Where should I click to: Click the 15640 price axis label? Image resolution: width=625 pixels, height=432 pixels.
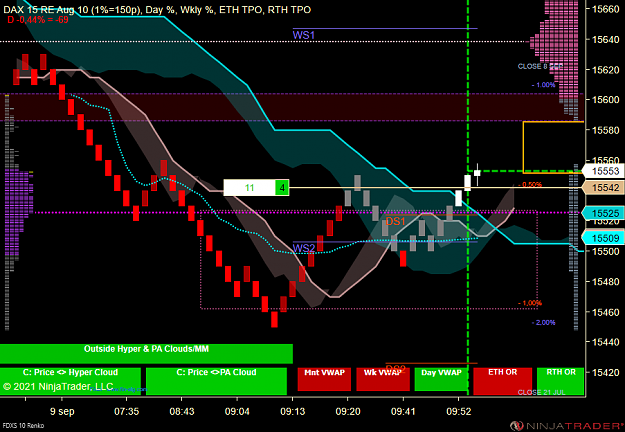[605, 39]
